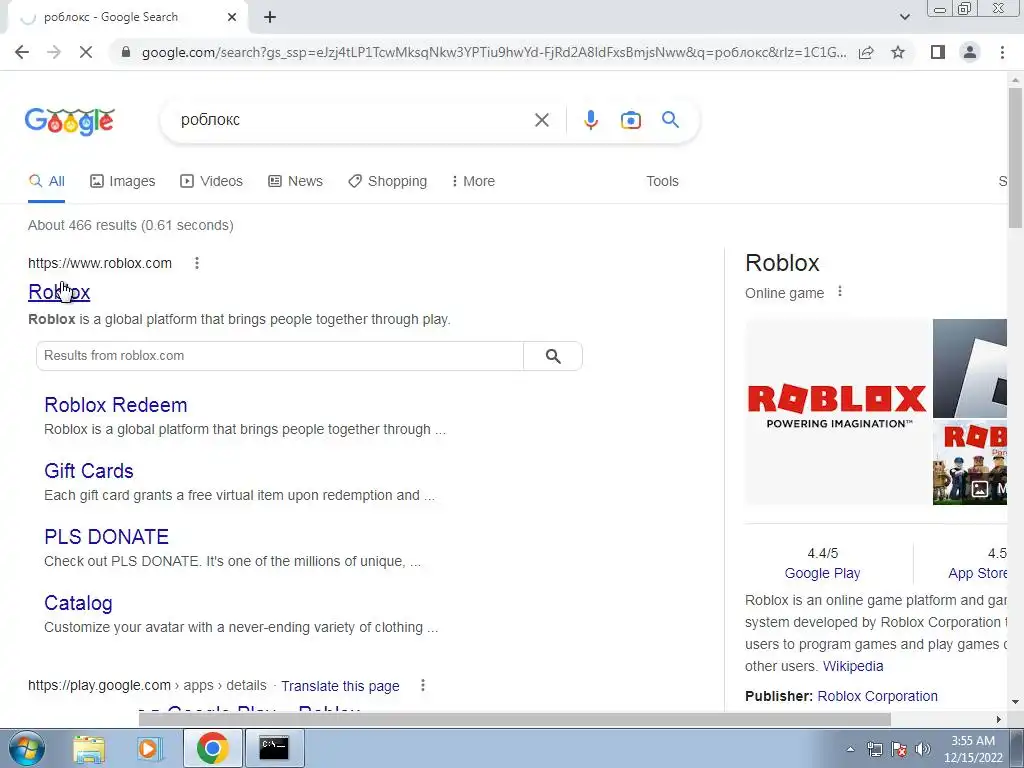Start voice search with microphone

pyautogui.click(x=590, y=120)
